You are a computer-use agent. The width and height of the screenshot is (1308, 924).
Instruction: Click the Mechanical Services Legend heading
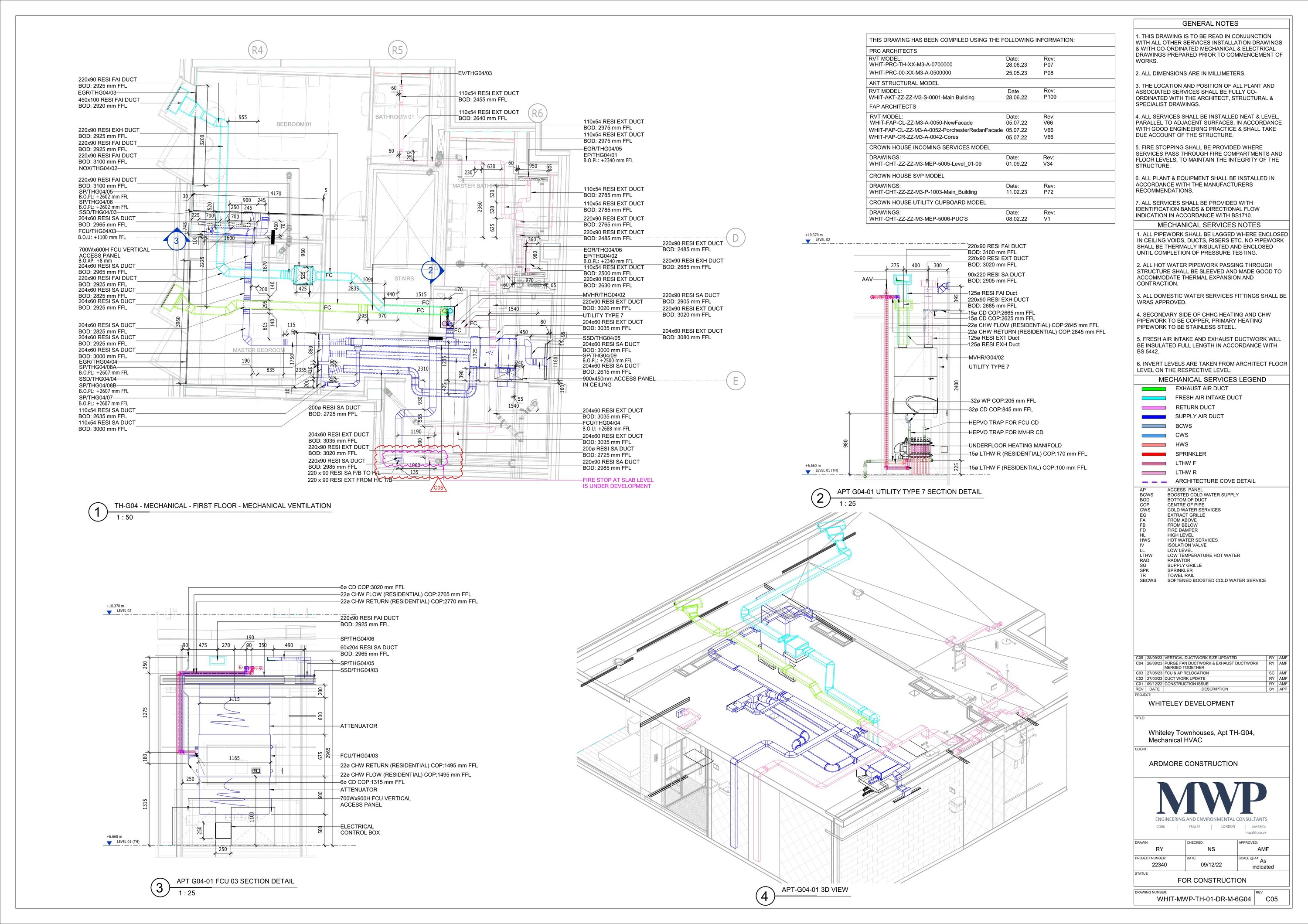point(1212,379)
